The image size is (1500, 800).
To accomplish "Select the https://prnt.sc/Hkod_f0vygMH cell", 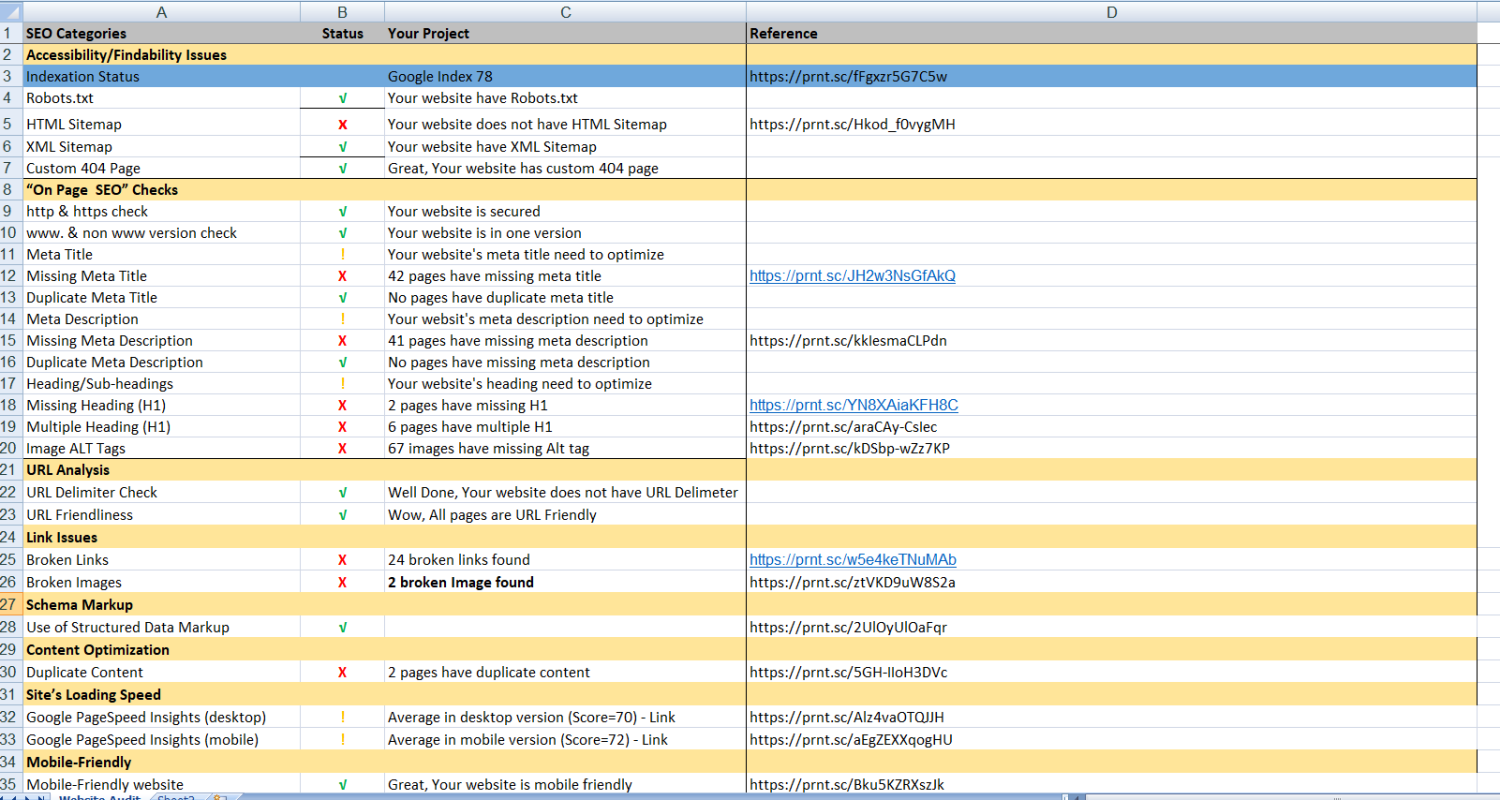I will (x=1111, y=124).
